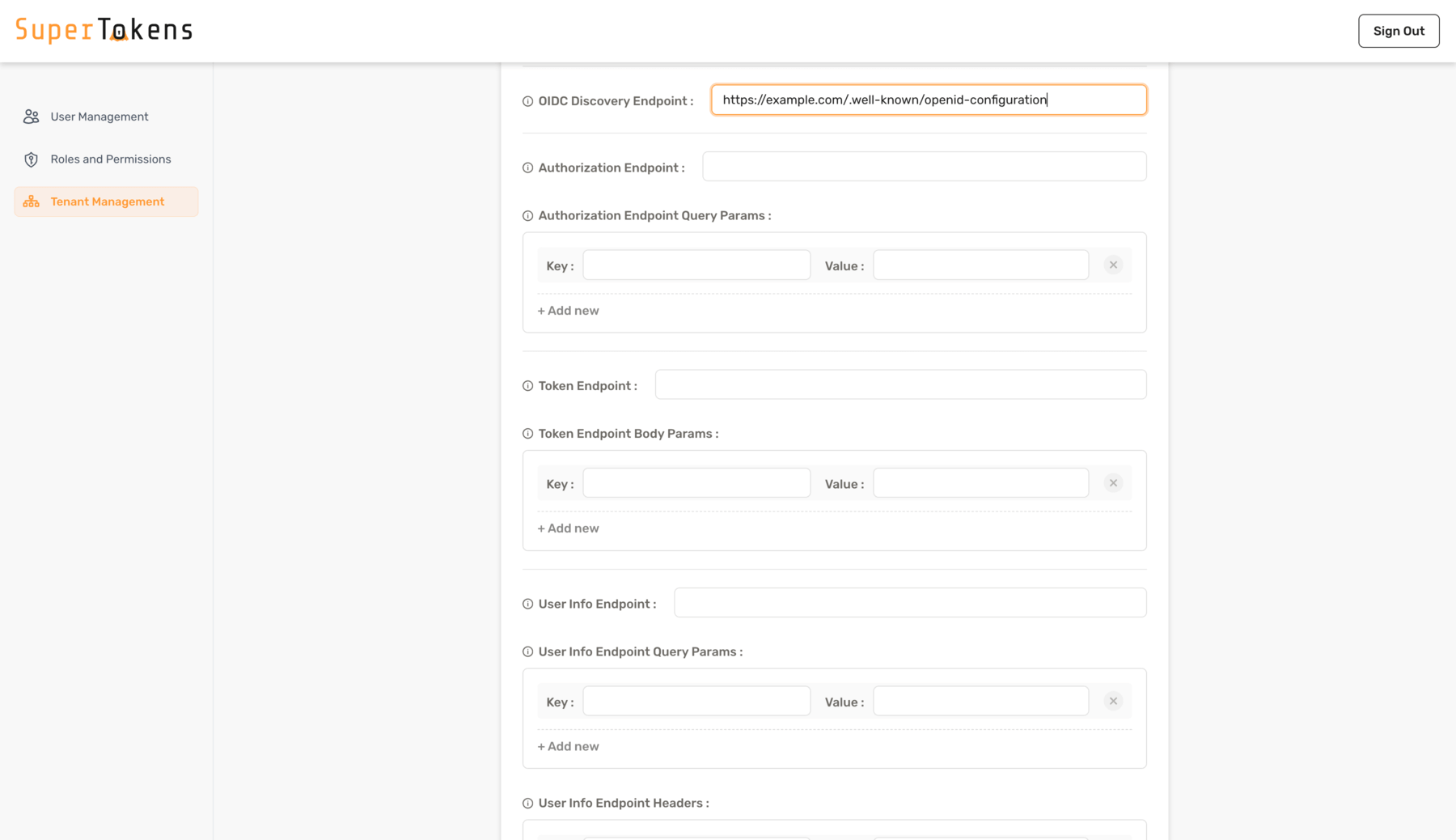The image size is (1456, 840).
Task: Click the info icon beside Authorization Endpoint Query Params
Action: [527, 215]
